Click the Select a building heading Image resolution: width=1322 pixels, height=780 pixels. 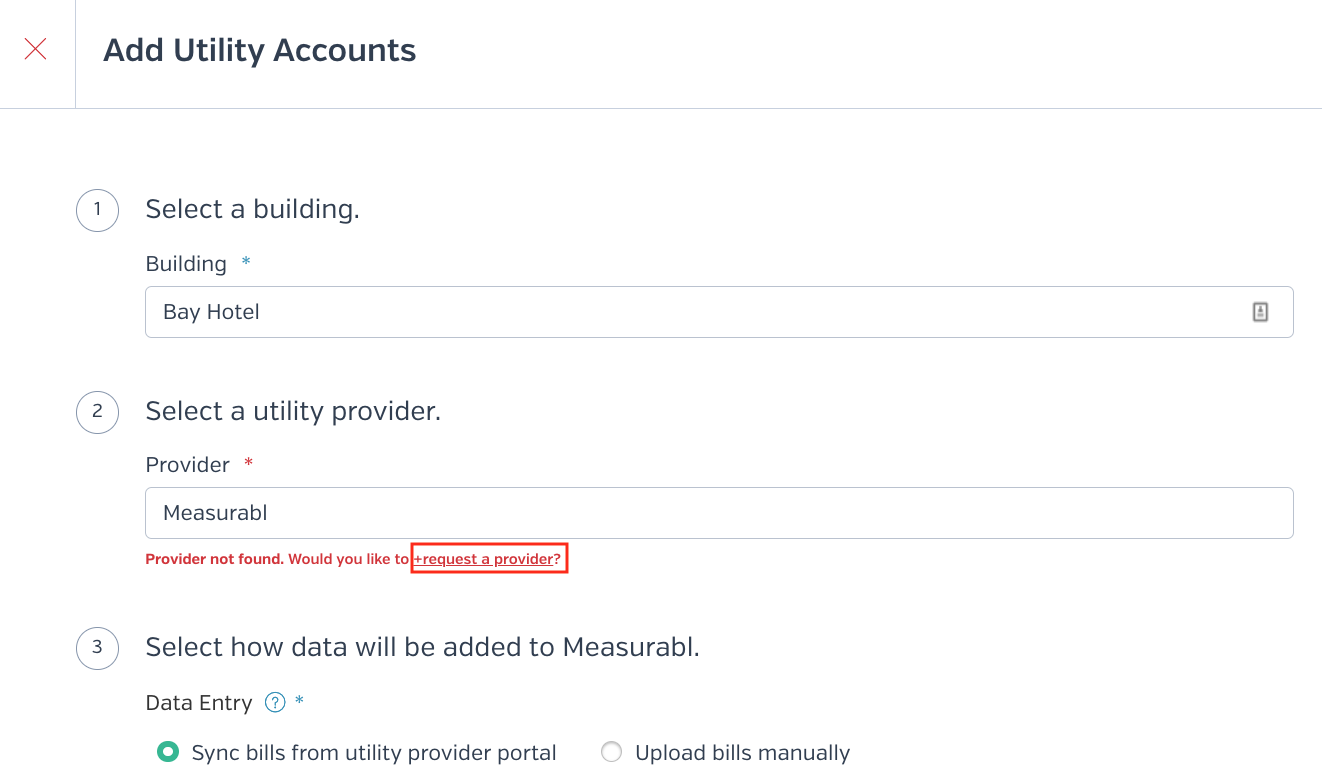252,209
